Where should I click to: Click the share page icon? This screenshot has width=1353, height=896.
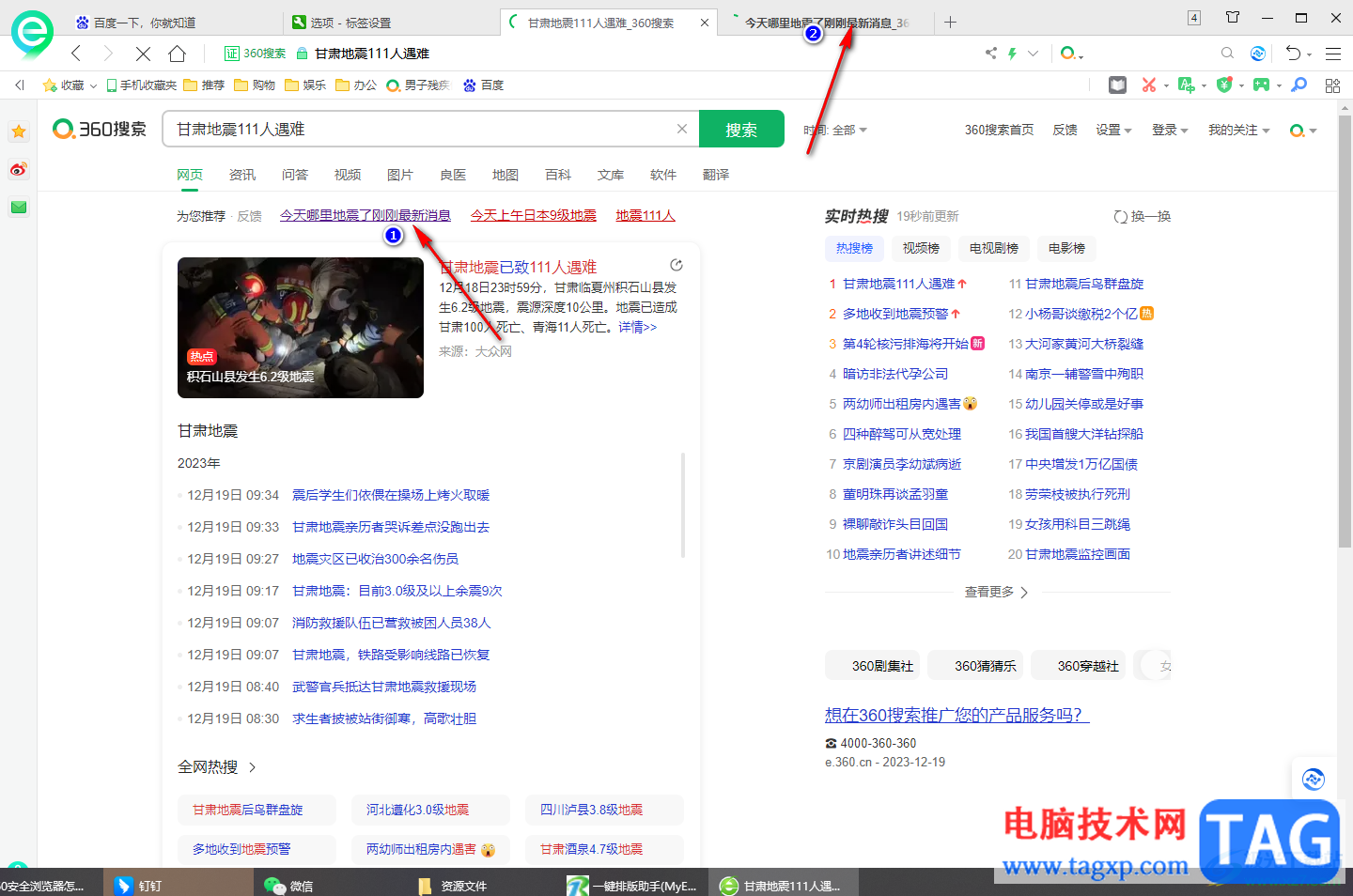tap(989, 54)
